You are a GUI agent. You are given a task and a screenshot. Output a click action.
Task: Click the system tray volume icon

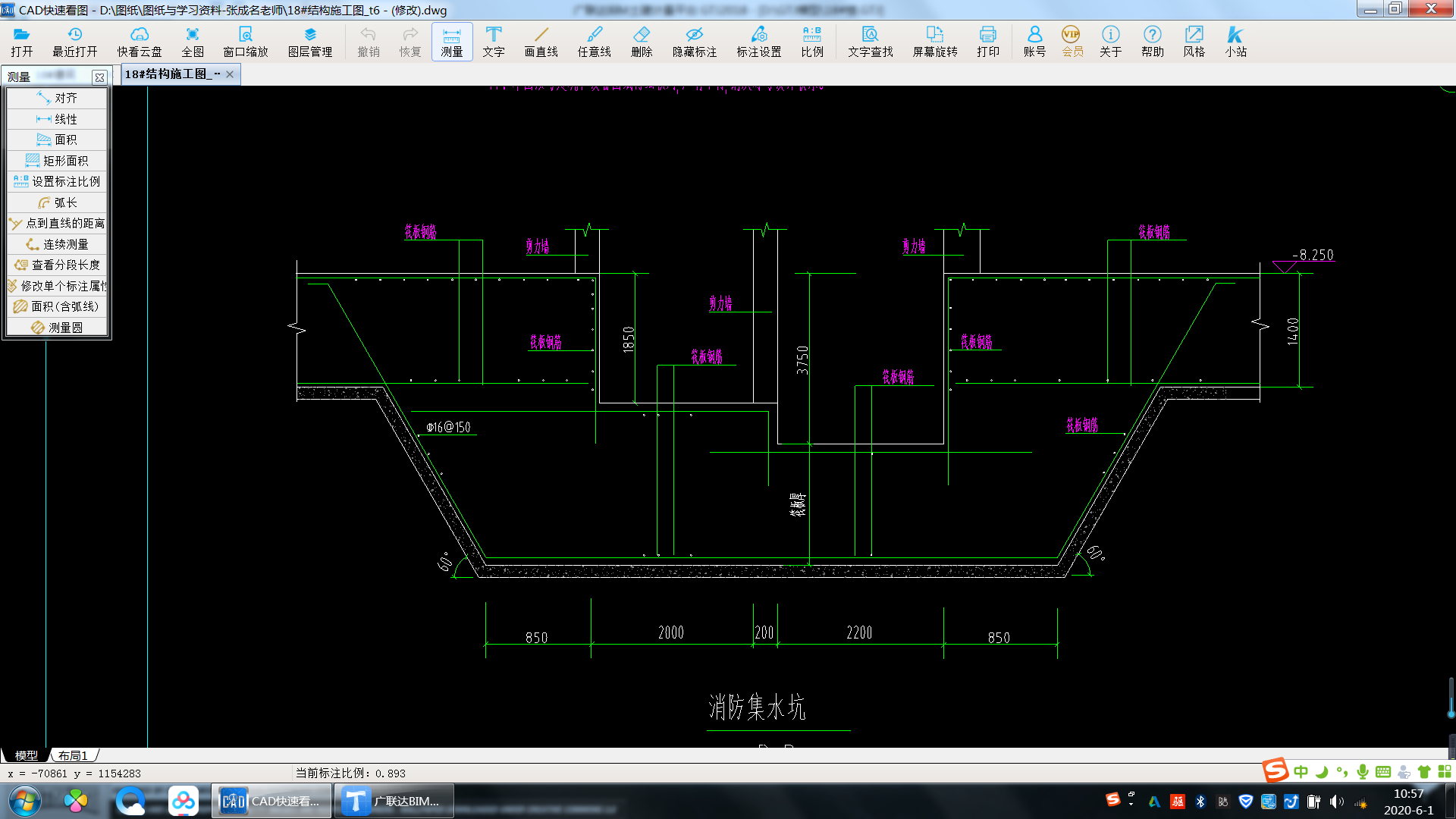click(1337, 802)
